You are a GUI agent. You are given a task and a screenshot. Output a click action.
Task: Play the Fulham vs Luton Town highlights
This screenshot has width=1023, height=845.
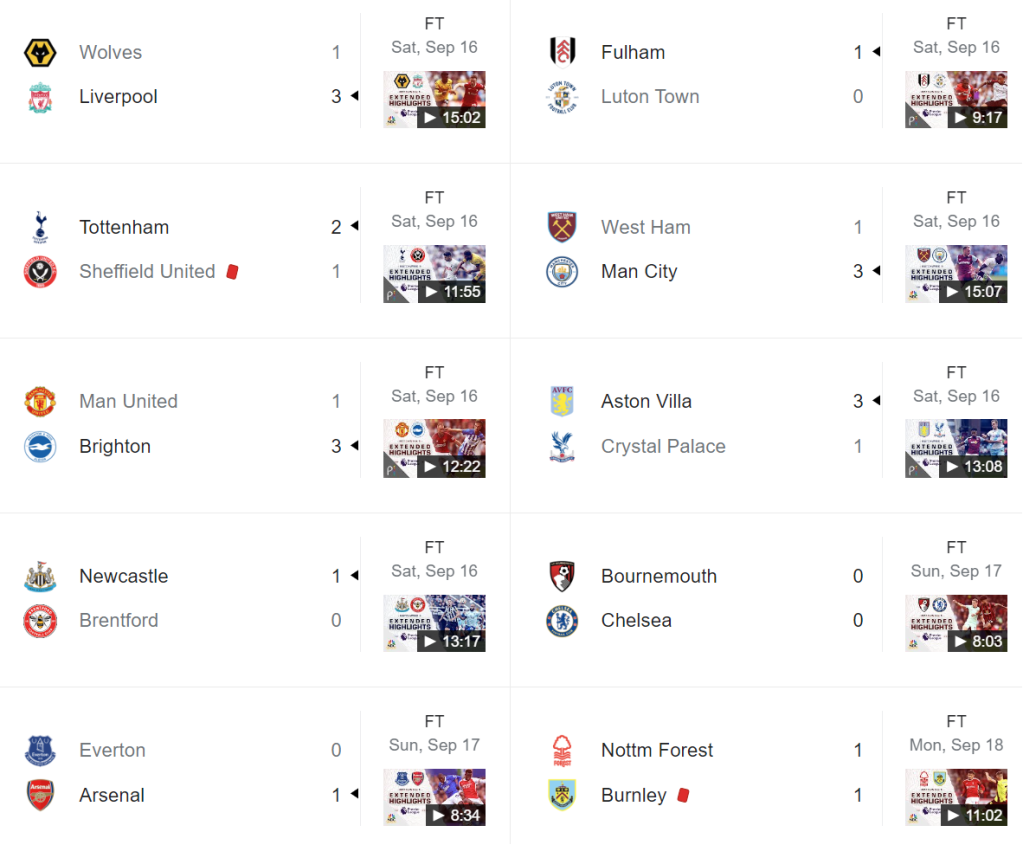pos(956,99)
